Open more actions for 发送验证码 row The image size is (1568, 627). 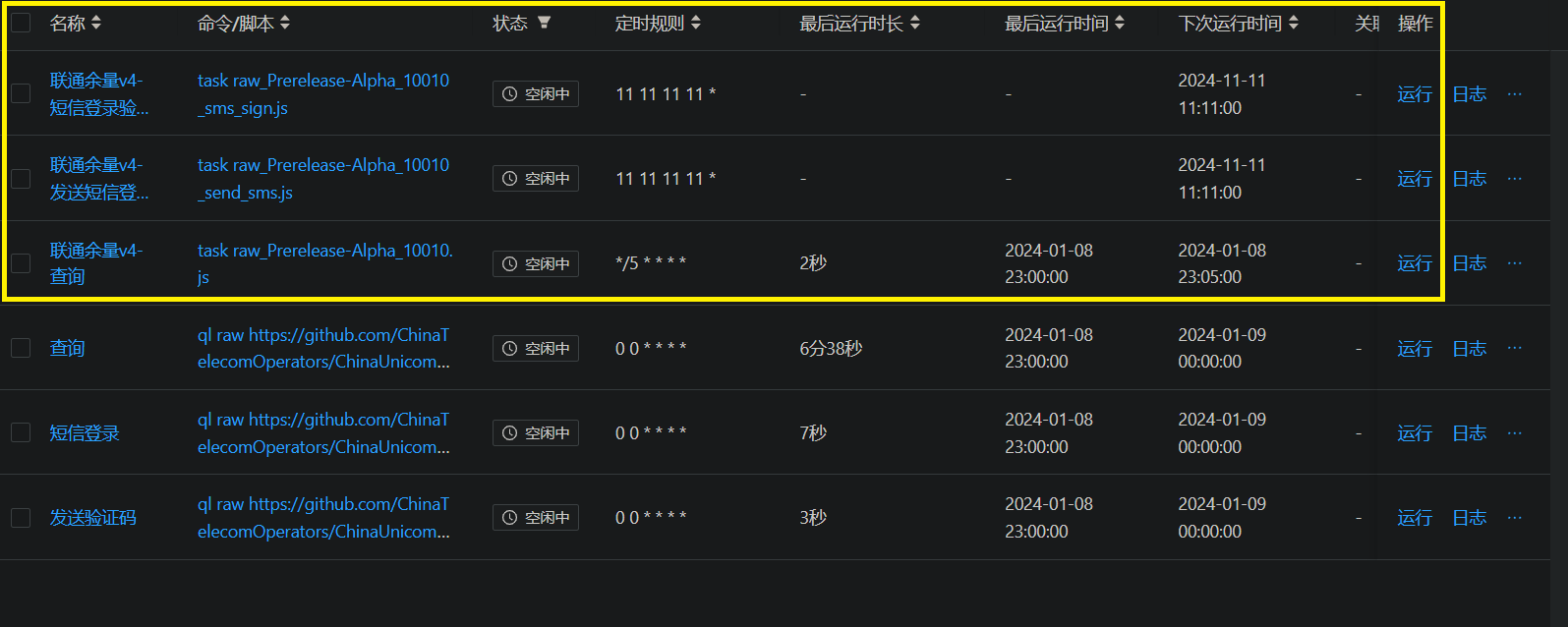pos(1514,517)
